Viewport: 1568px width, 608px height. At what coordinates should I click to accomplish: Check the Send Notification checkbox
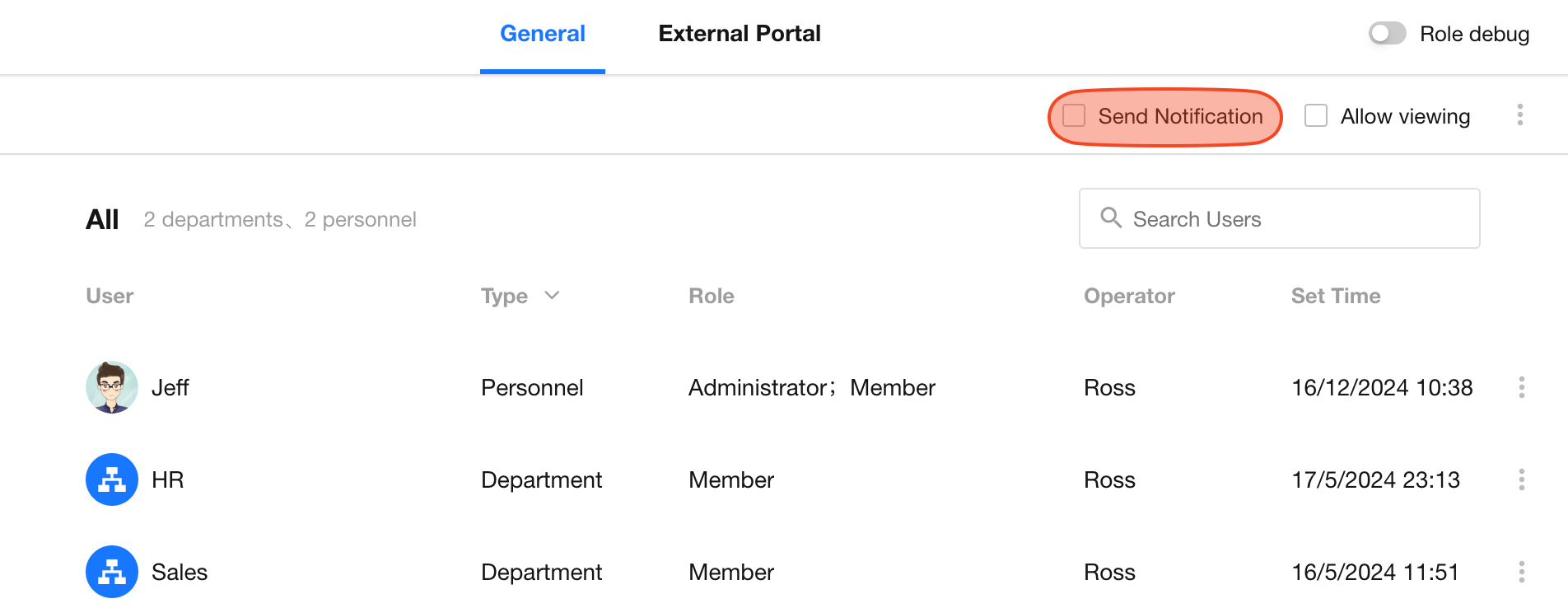pos(1074,116)
